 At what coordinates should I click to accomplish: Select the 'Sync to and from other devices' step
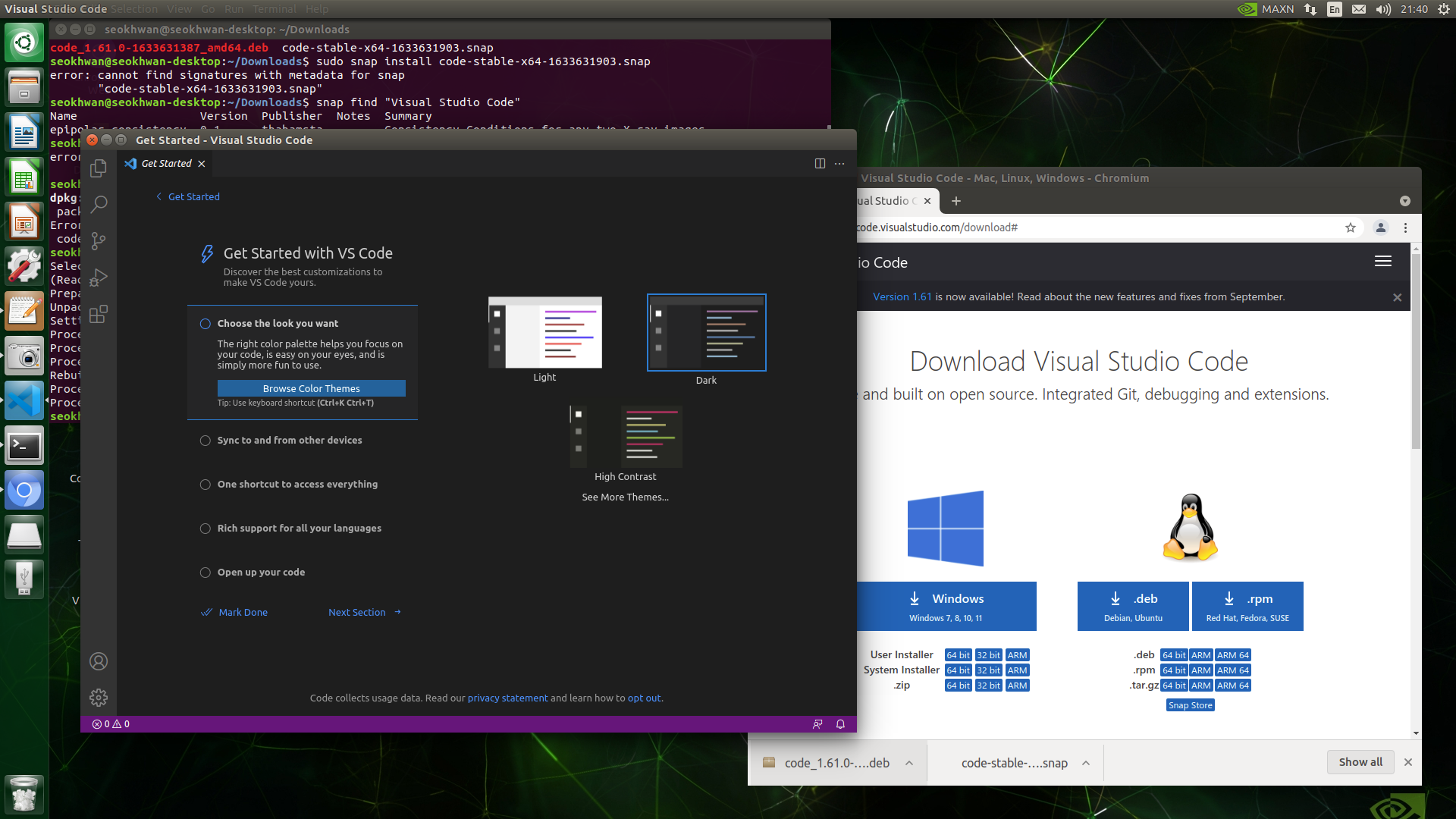[289, 441]
